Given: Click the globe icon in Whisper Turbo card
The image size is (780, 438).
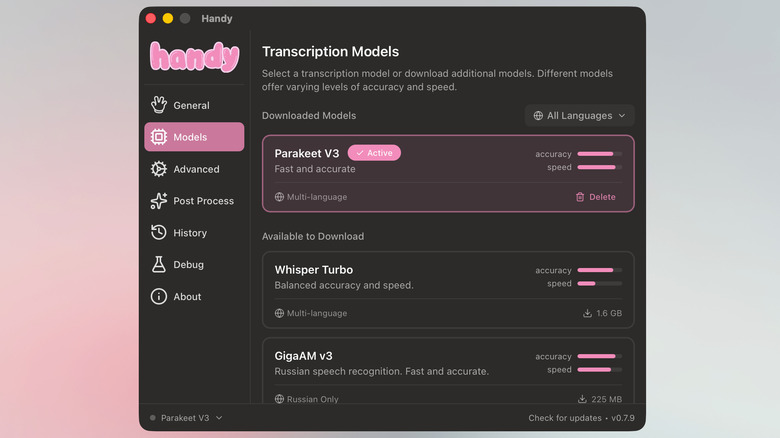Looking at the screenshot, I should pos(279,313).
